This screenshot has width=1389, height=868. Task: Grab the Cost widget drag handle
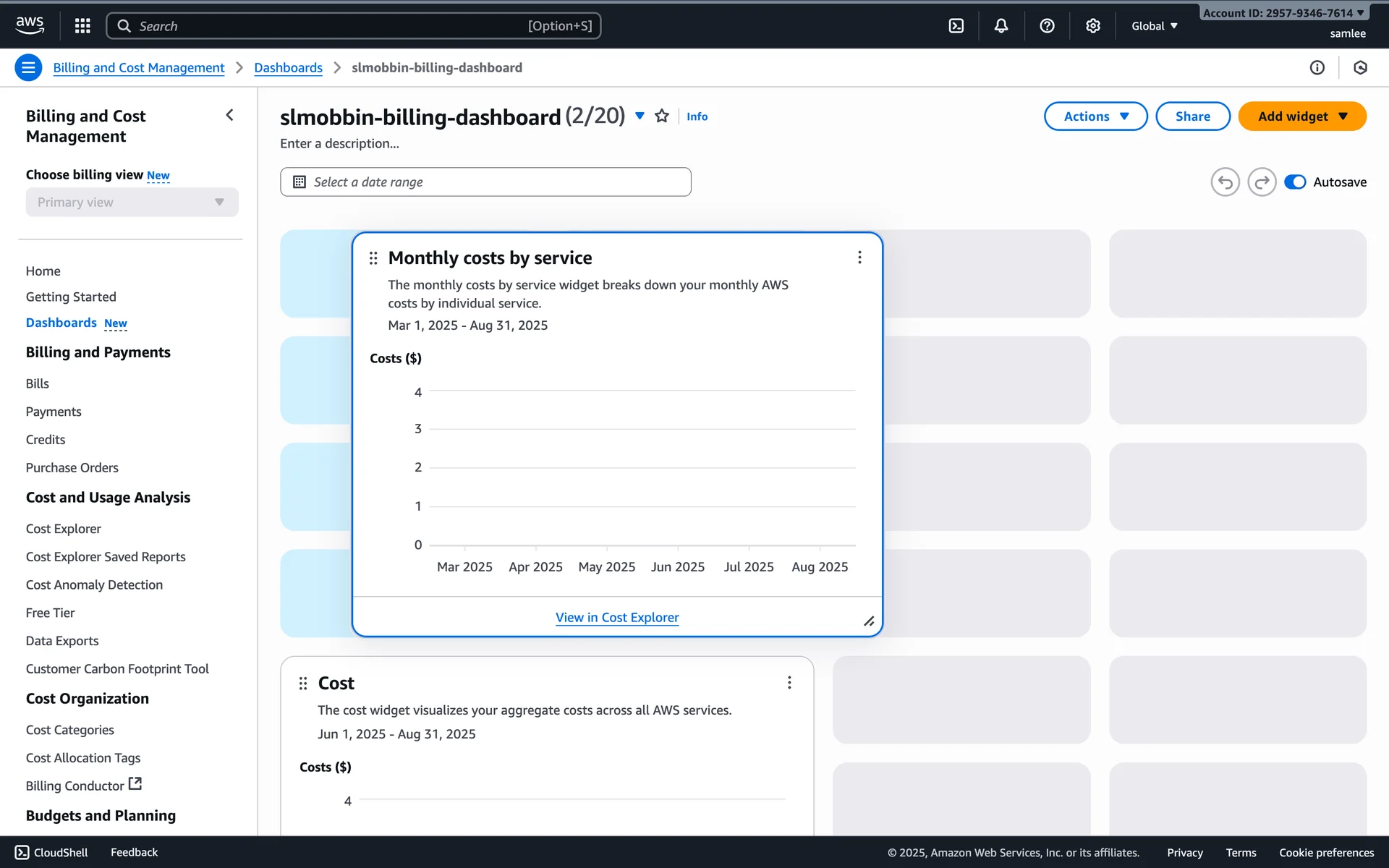(x=303, y=684)
